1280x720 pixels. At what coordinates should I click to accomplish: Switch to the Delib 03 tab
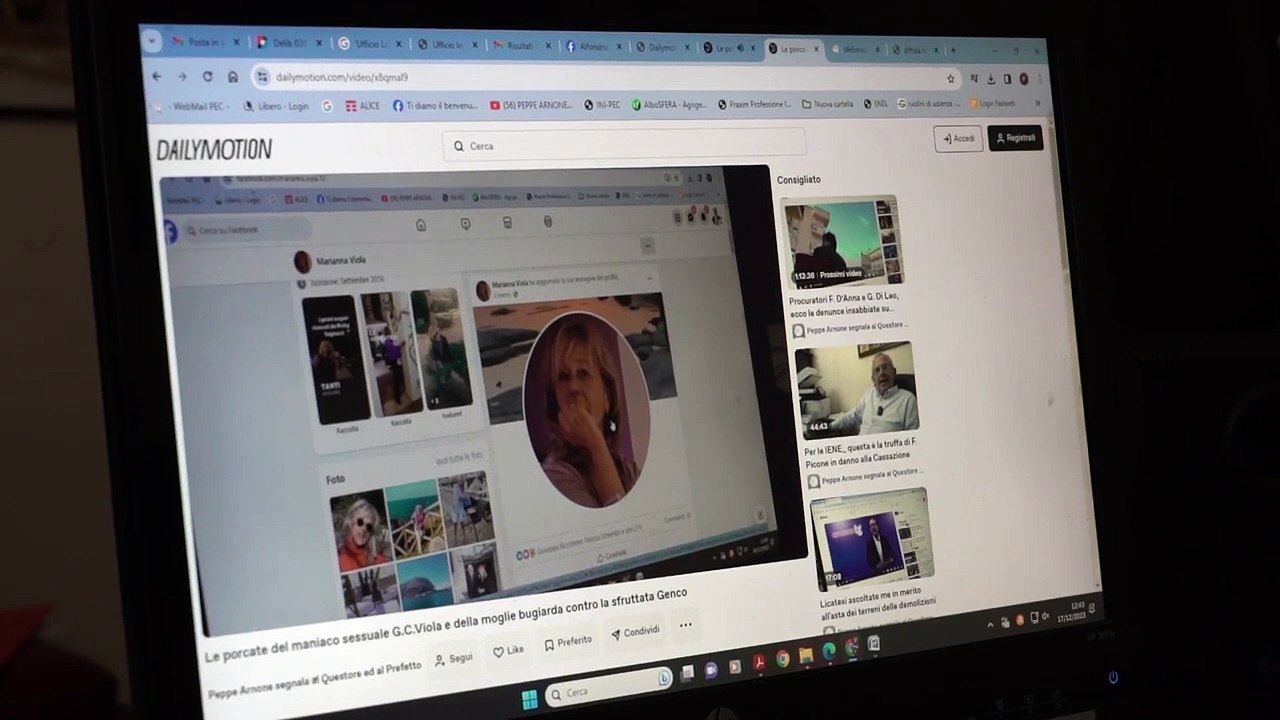[x=288, y=43]
